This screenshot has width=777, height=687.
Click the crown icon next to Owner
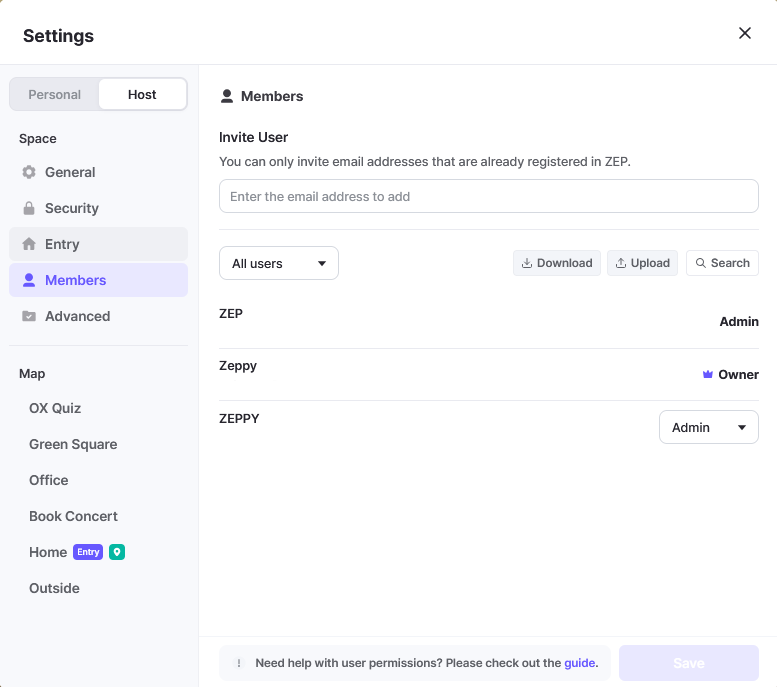pyautogui.click(x=708, y=375)
